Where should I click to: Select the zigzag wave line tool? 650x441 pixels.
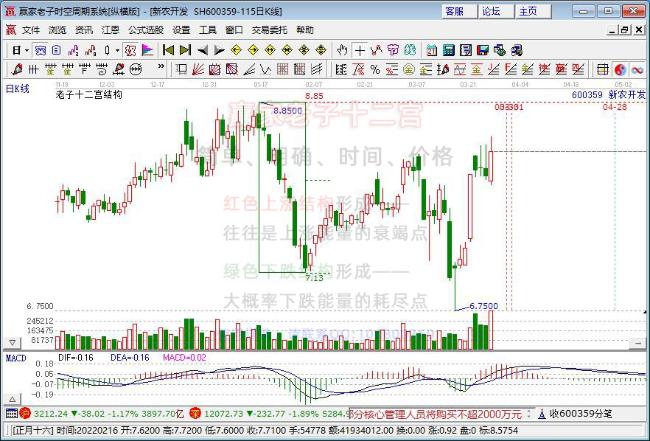(x=265, y=69)
